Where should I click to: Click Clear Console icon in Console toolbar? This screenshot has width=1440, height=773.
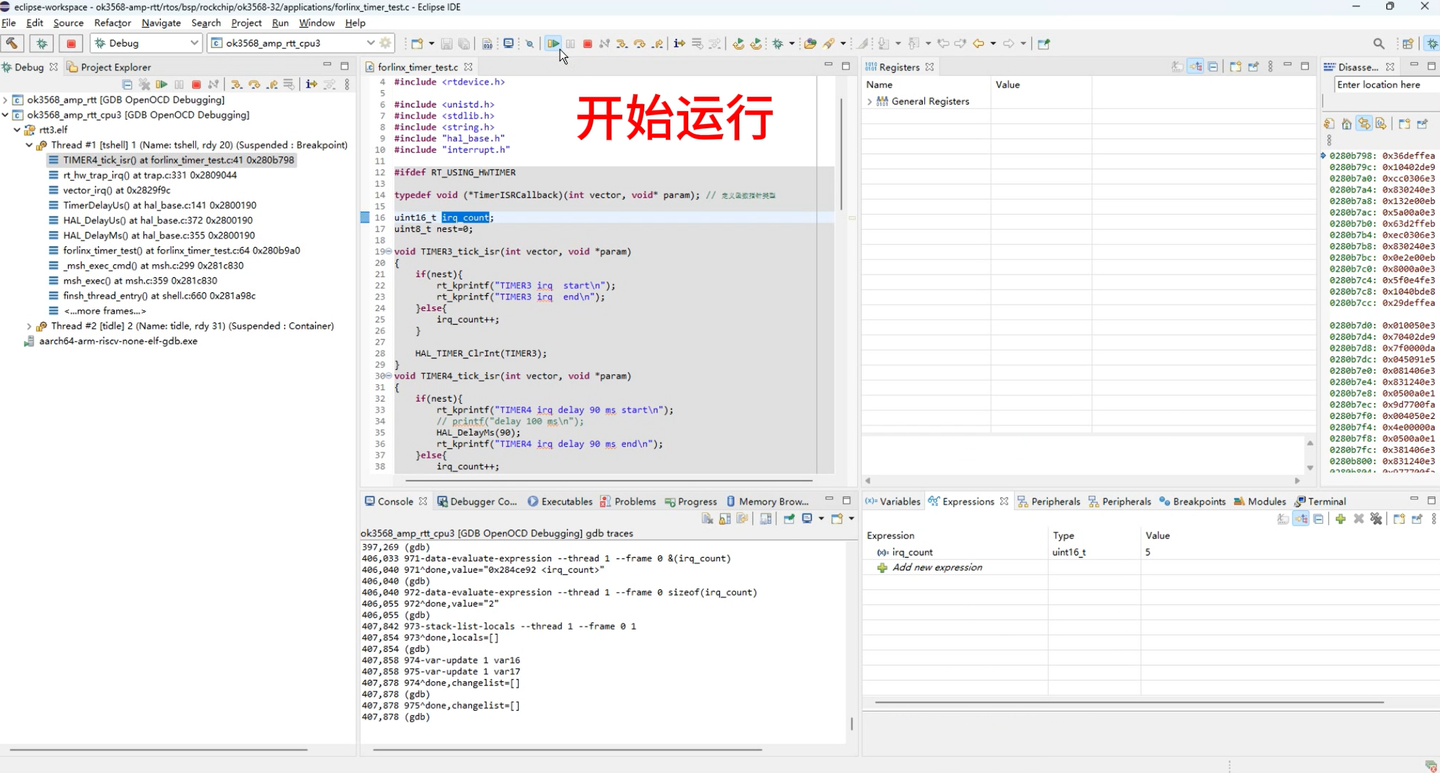pyautogui.click(x=708, y=519)
